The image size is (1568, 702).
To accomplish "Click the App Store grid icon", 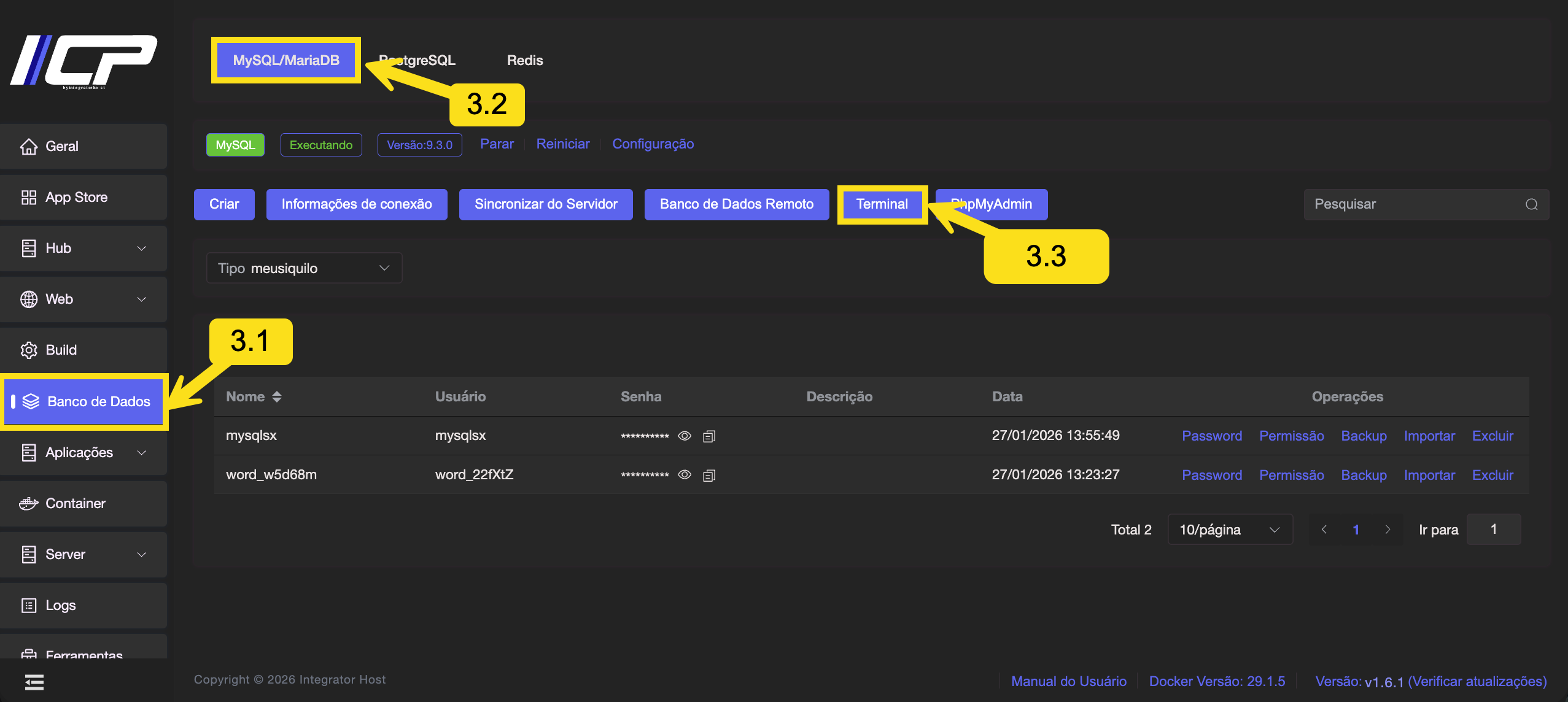I will [x=29, y=198].
